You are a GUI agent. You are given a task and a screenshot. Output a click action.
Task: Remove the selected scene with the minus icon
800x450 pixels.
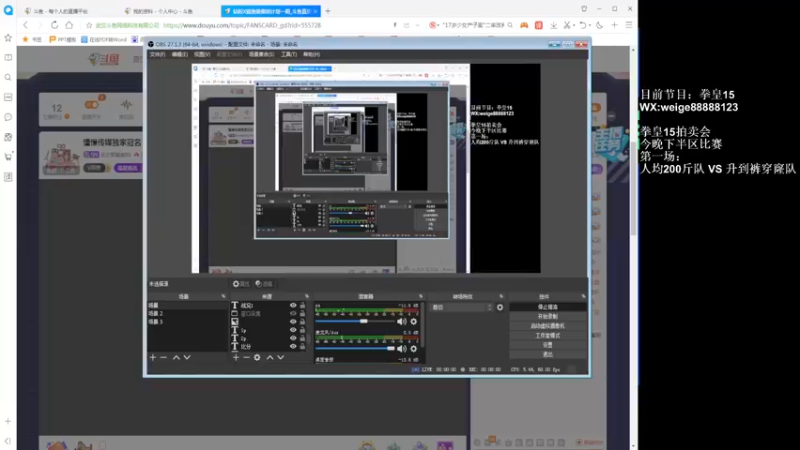163,358
